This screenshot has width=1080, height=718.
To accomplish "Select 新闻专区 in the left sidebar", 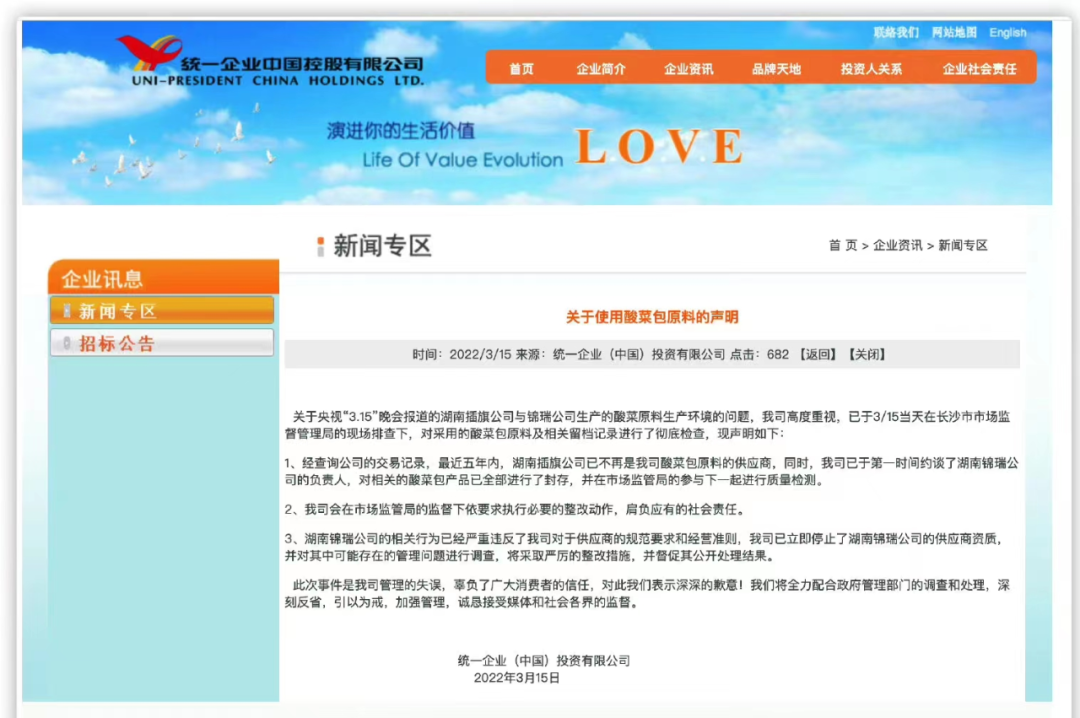I will tap(162, 311).
